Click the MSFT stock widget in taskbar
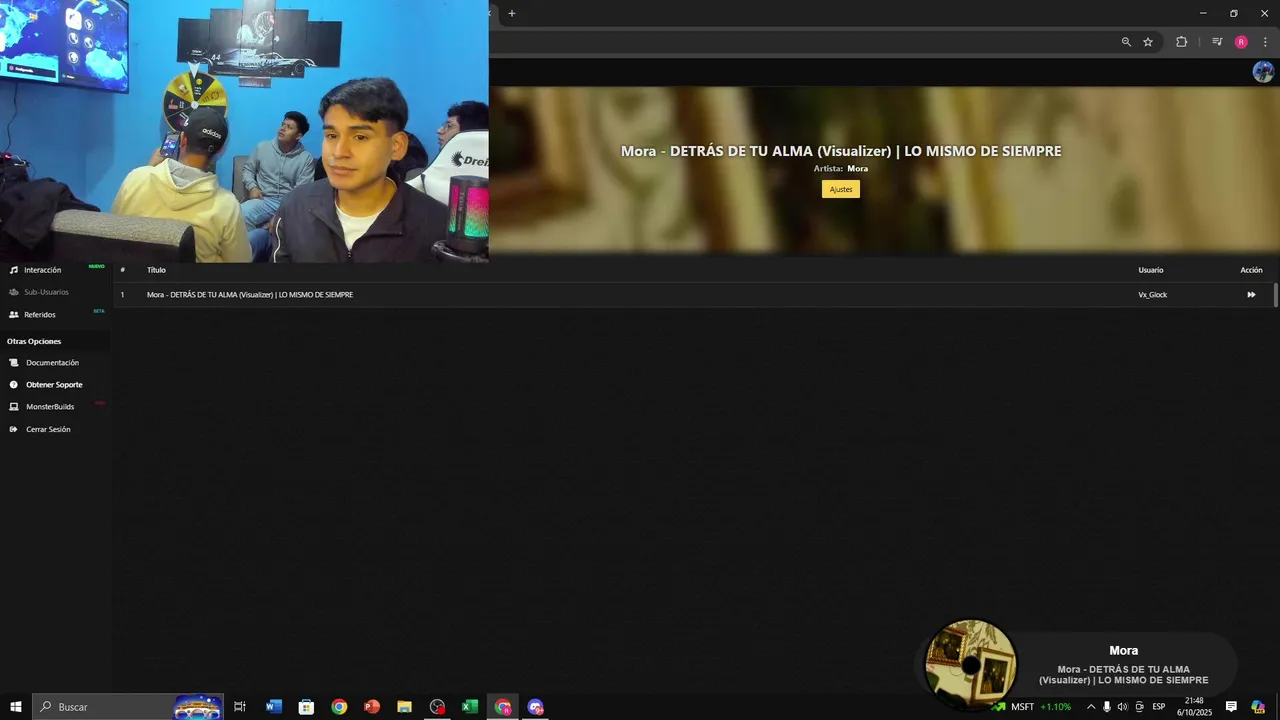Image resolution: width=1280 pixels, height=720 pixels. pos(1032,707)
